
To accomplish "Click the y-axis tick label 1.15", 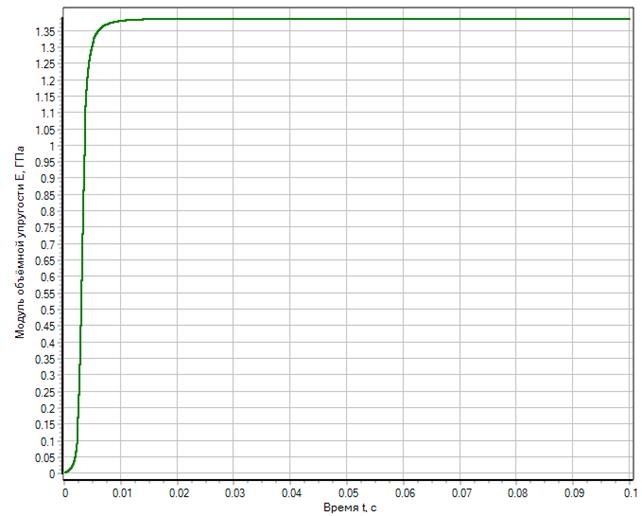I will click(x=45, y=97).
